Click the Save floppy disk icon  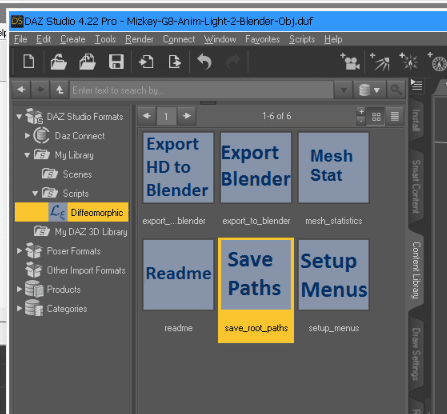(x=116, y=62)
